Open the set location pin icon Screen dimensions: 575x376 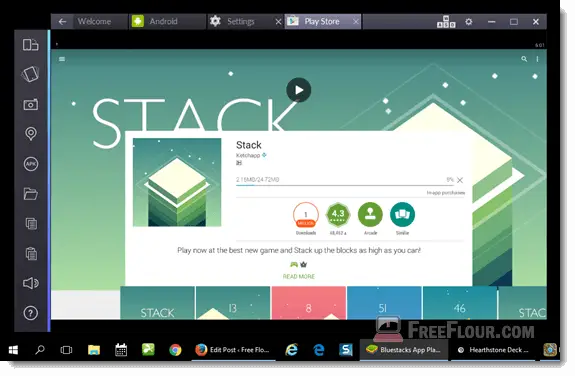coord(31,134)
